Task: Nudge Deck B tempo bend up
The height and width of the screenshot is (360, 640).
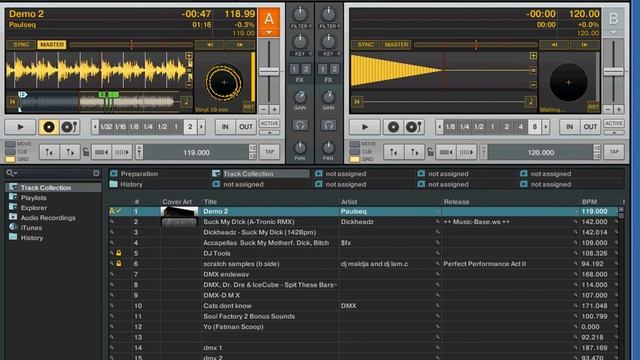Action: point(584,44)
